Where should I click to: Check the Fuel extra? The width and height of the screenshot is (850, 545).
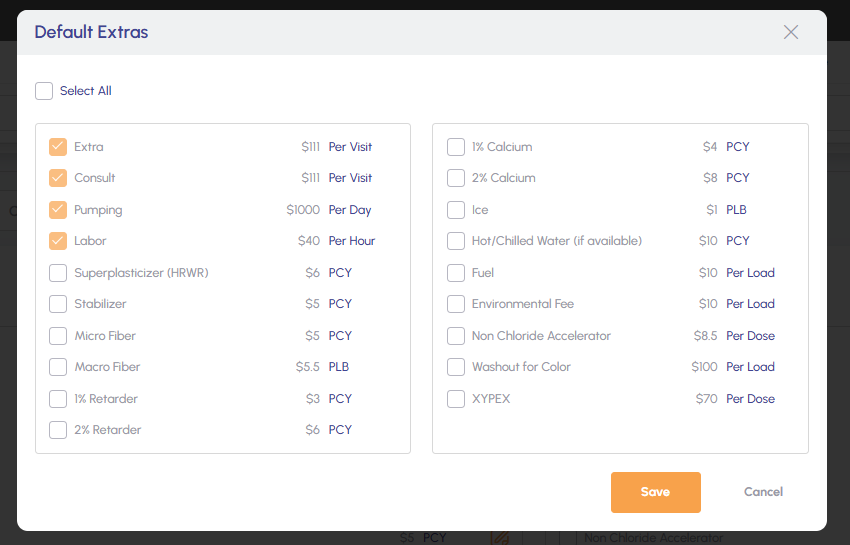point(456,273)
